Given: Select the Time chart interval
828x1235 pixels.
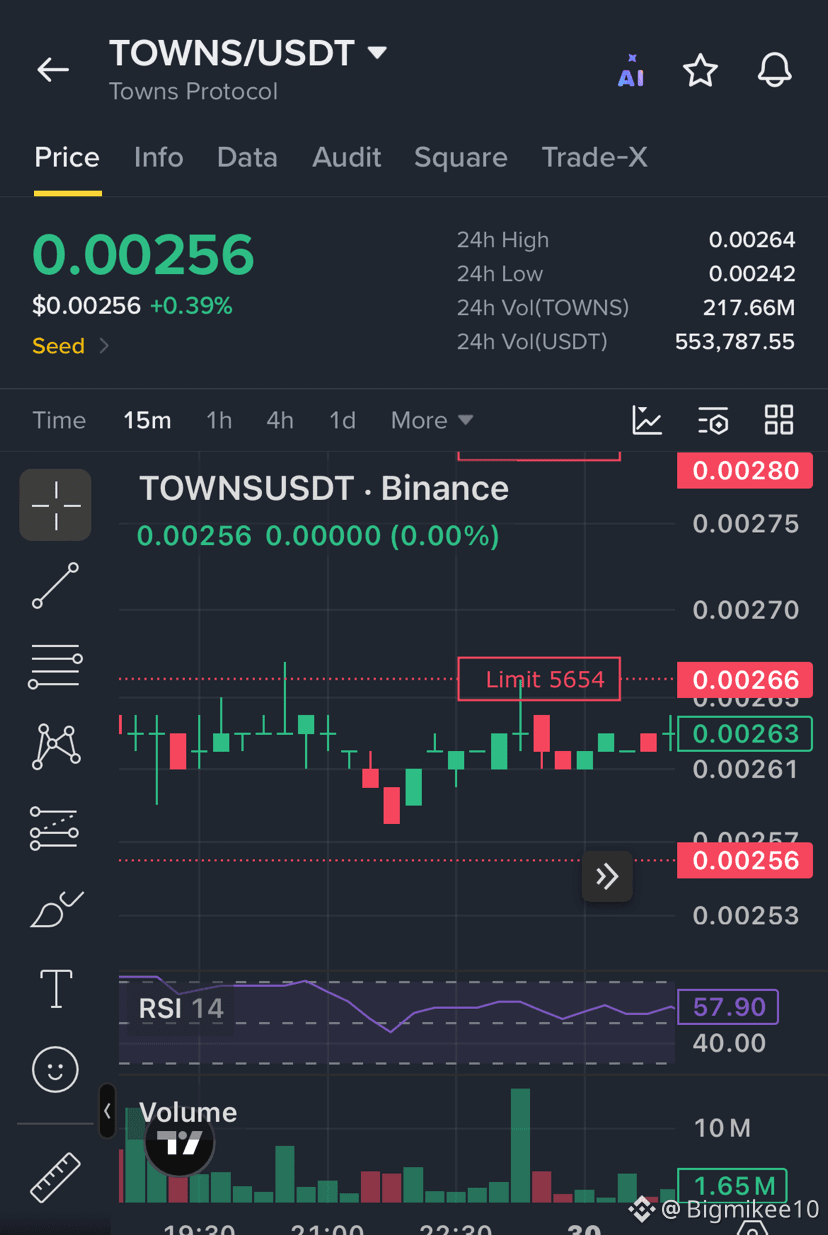Looking at the screenshot, I should point(59,420).
